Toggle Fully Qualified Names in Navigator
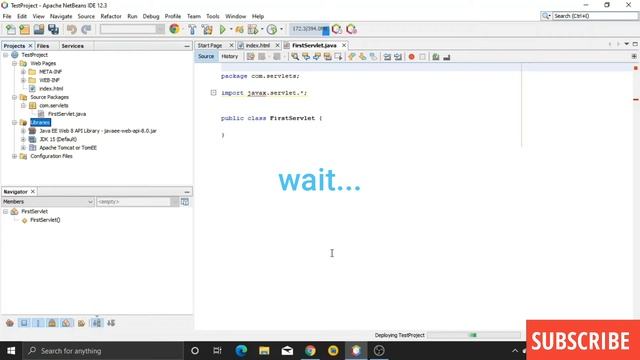Image resolution: width=640 pixels, height=360 pixels. [81, 323]
